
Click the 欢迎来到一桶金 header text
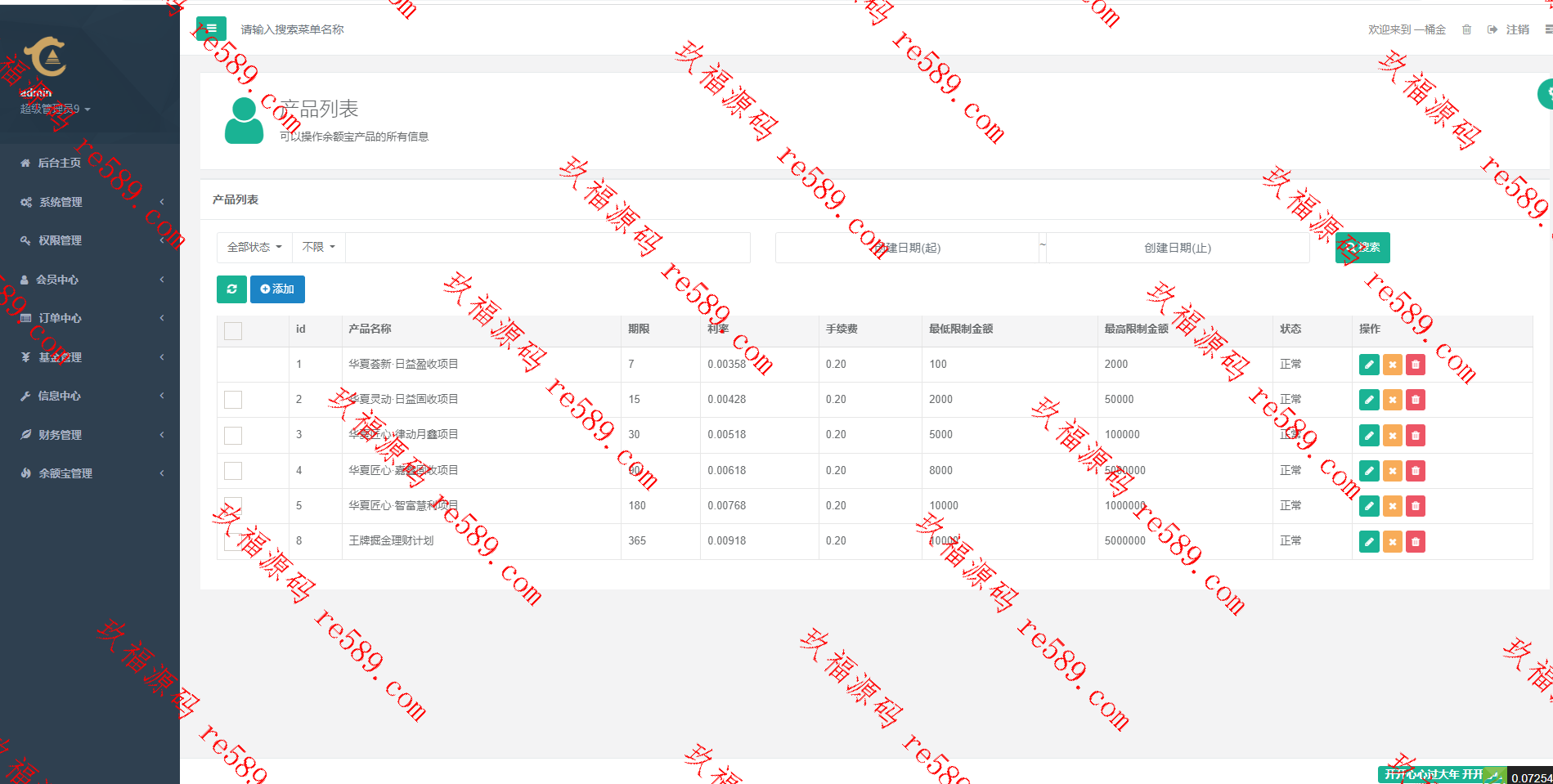click(1407, 29)
